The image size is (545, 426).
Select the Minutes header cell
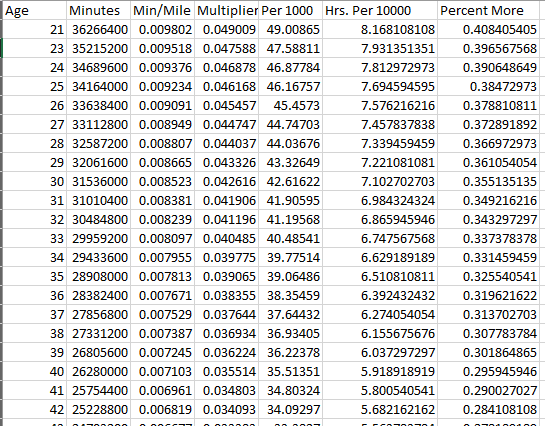coord(98,10)
